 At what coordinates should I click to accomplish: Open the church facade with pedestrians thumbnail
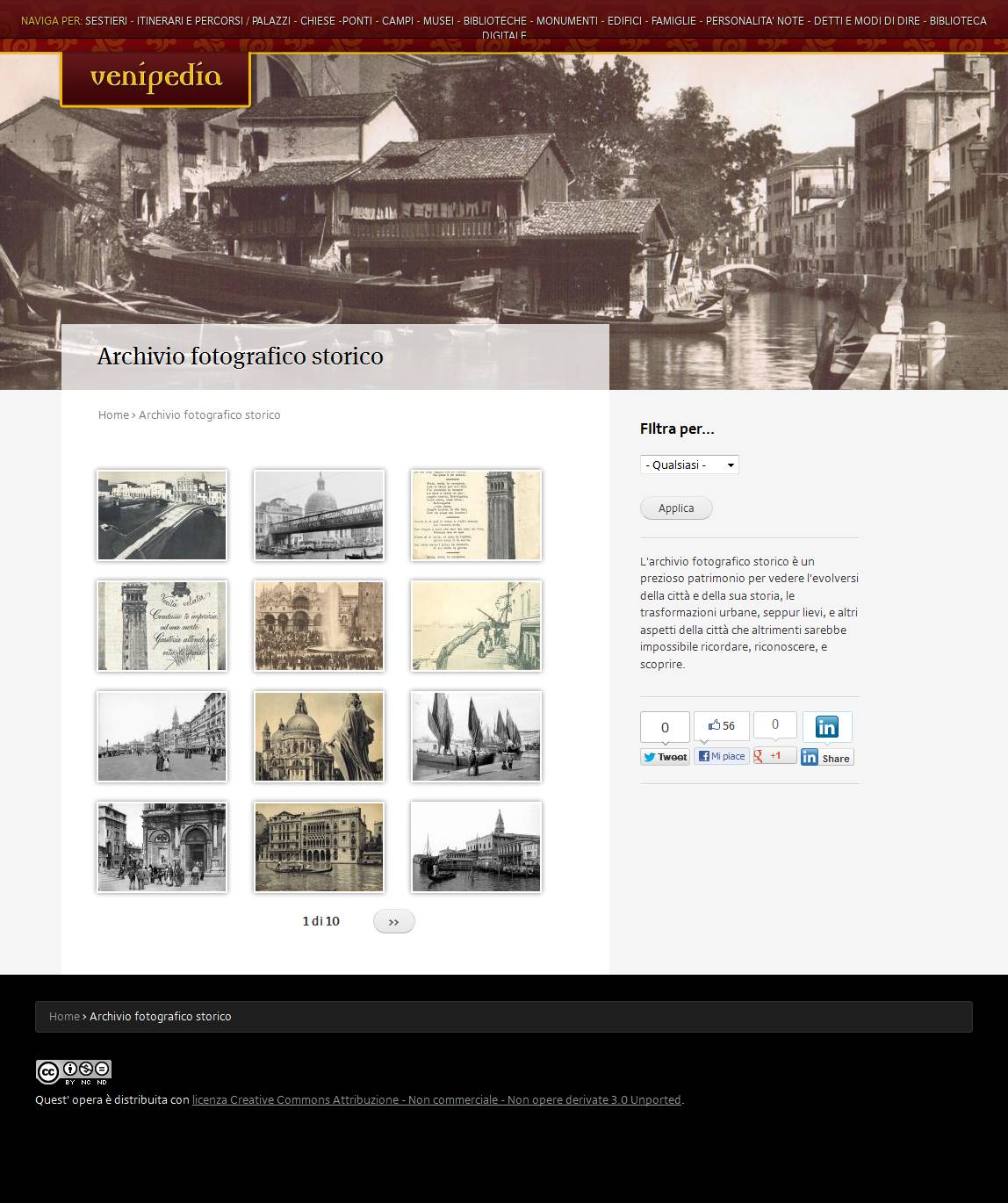(x=162, y=847)
